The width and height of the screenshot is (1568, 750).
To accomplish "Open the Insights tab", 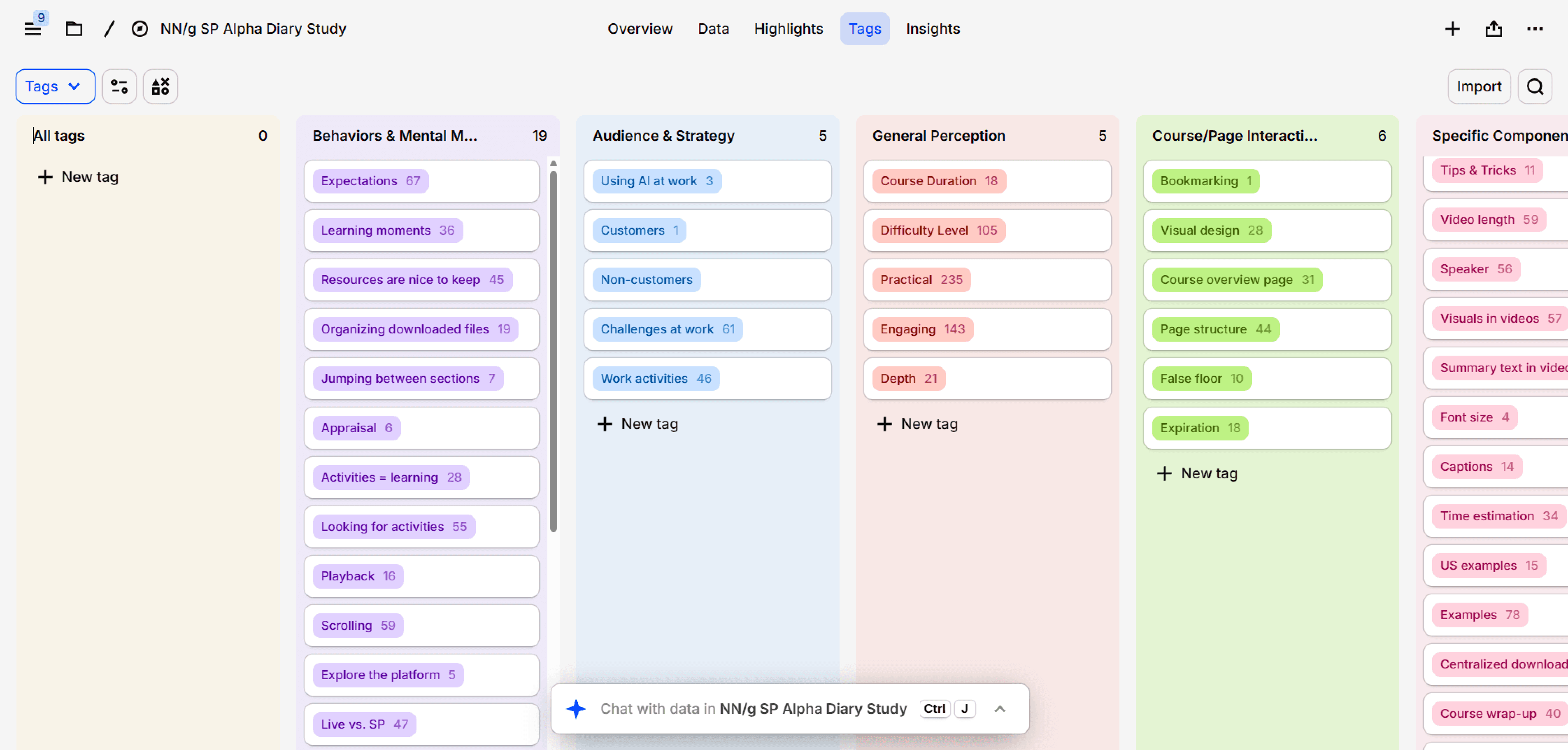I will tap(932, 29).
